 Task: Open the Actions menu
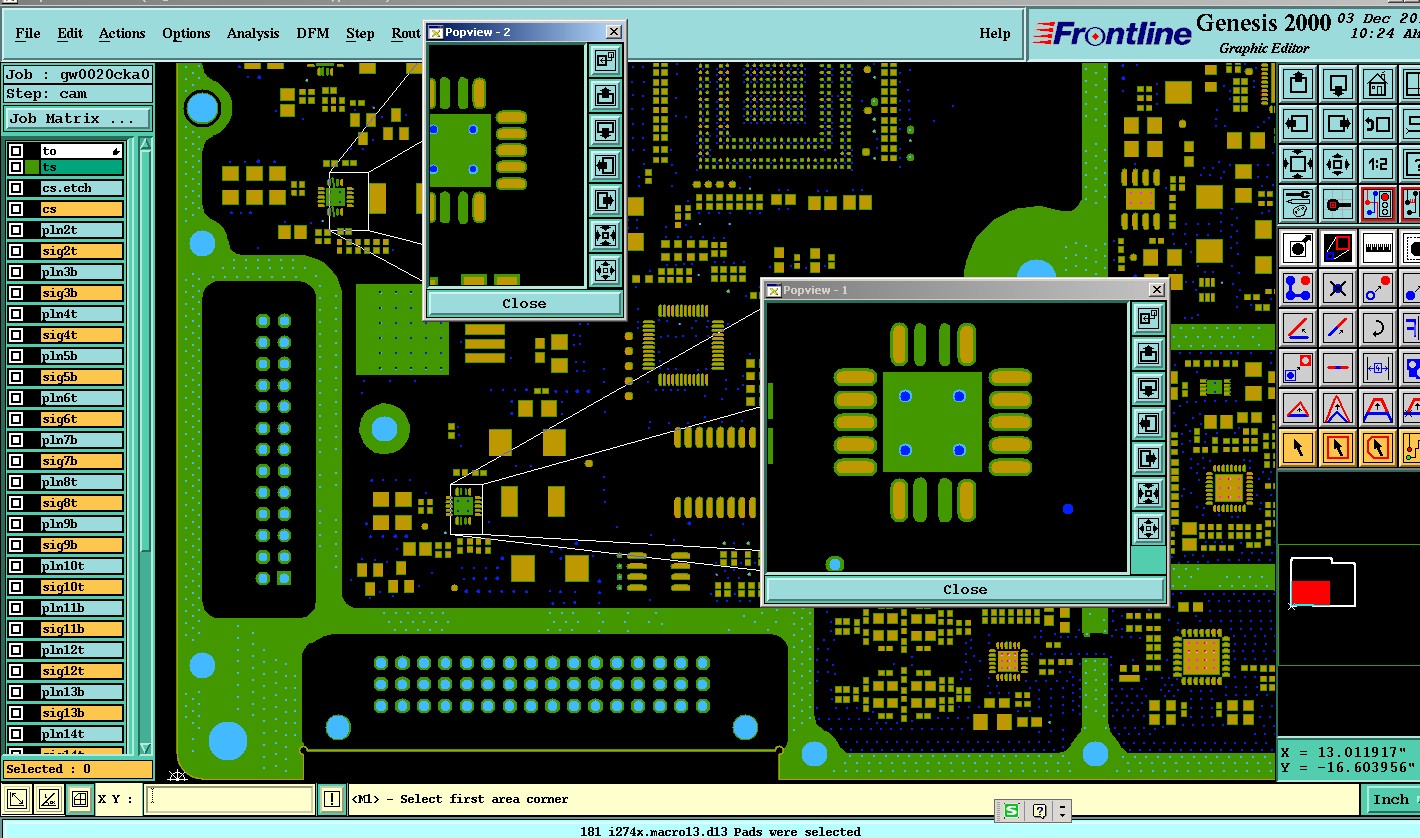[122, 33]
